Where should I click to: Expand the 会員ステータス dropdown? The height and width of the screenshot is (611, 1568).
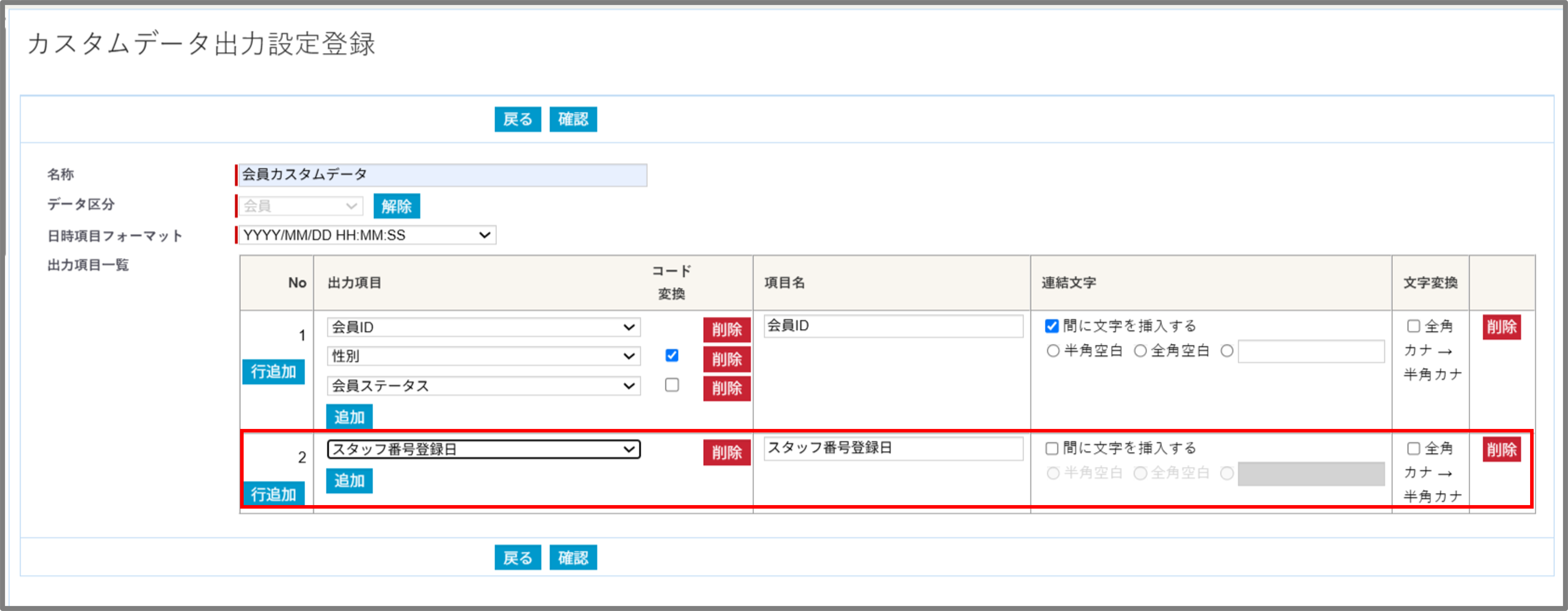[x=483, y=386]
